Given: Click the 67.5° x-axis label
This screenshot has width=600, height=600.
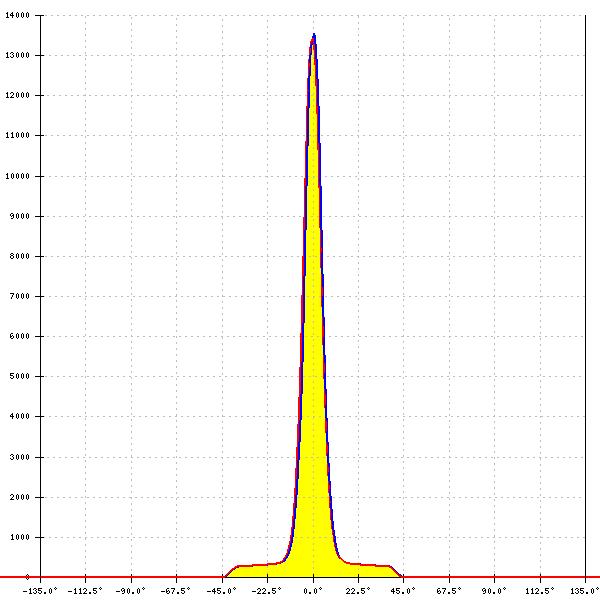Looking at the screenshot, I should pos(449,591).
